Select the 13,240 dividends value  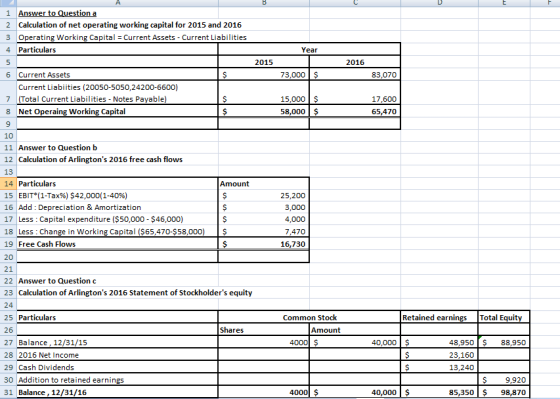point(439,367)
